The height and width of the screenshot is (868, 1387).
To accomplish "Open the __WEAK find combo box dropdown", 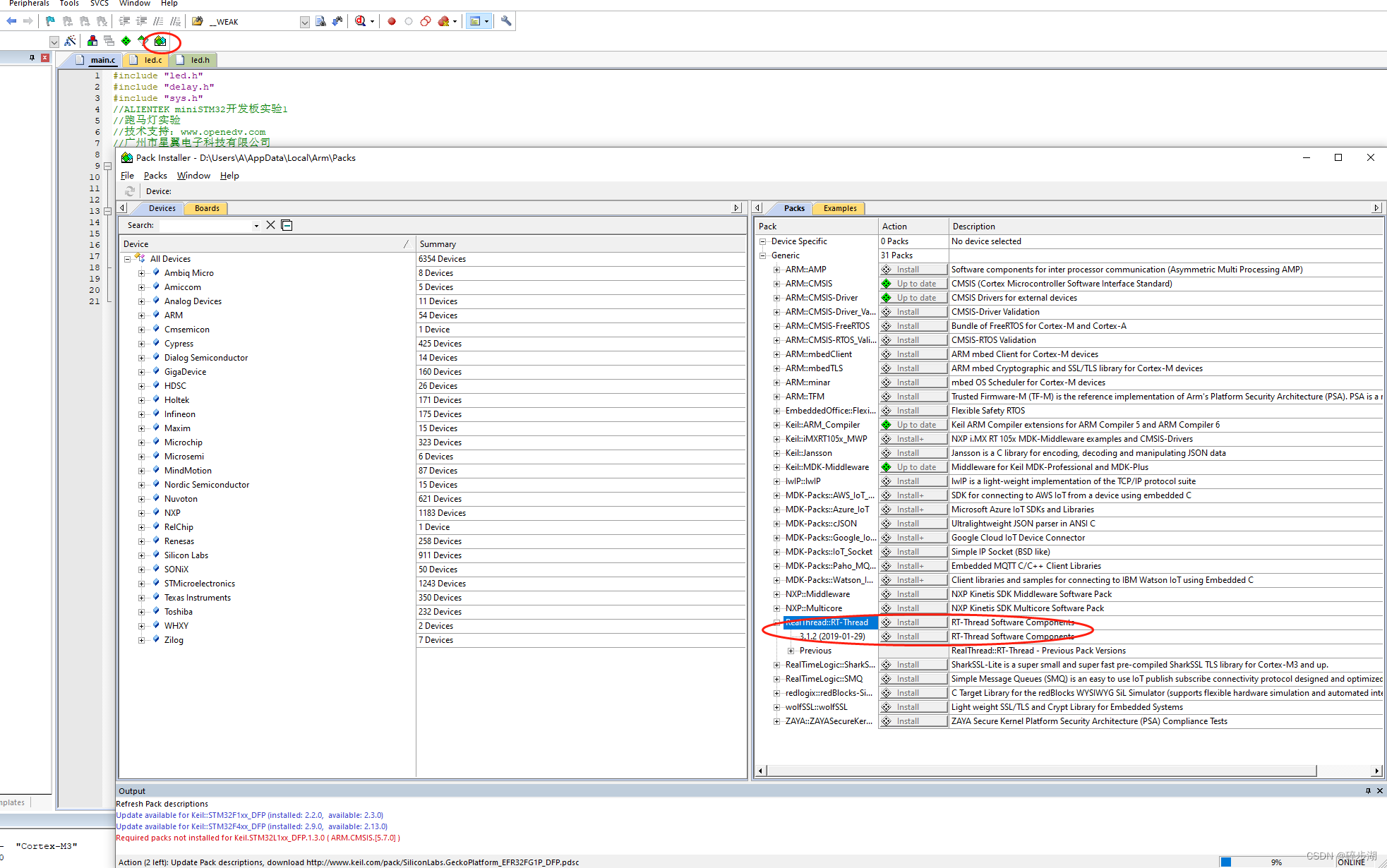I will pyautogui.click(x=305, y=22).
